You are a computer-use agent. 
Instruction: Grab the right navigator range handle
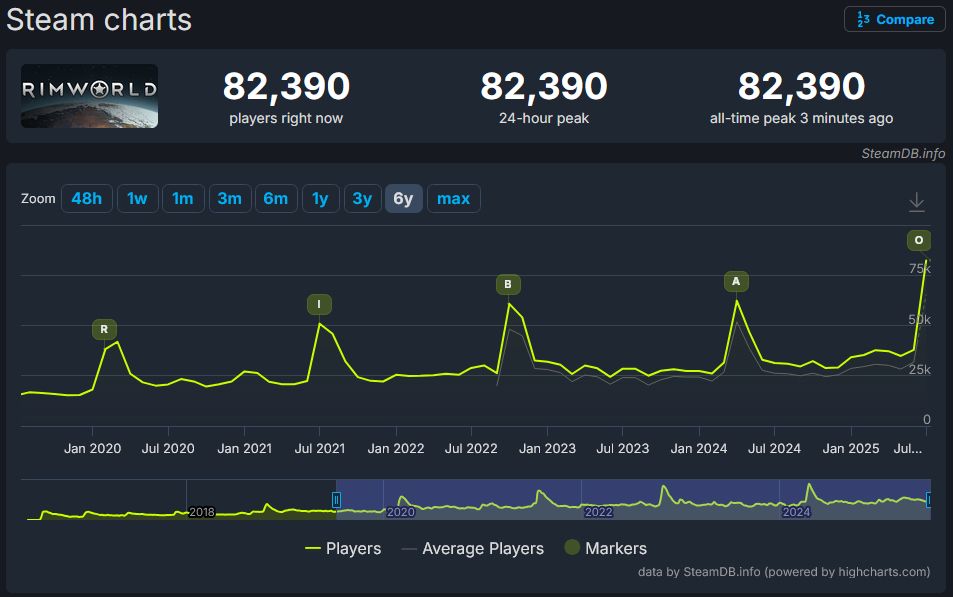[x=929, y=500]
